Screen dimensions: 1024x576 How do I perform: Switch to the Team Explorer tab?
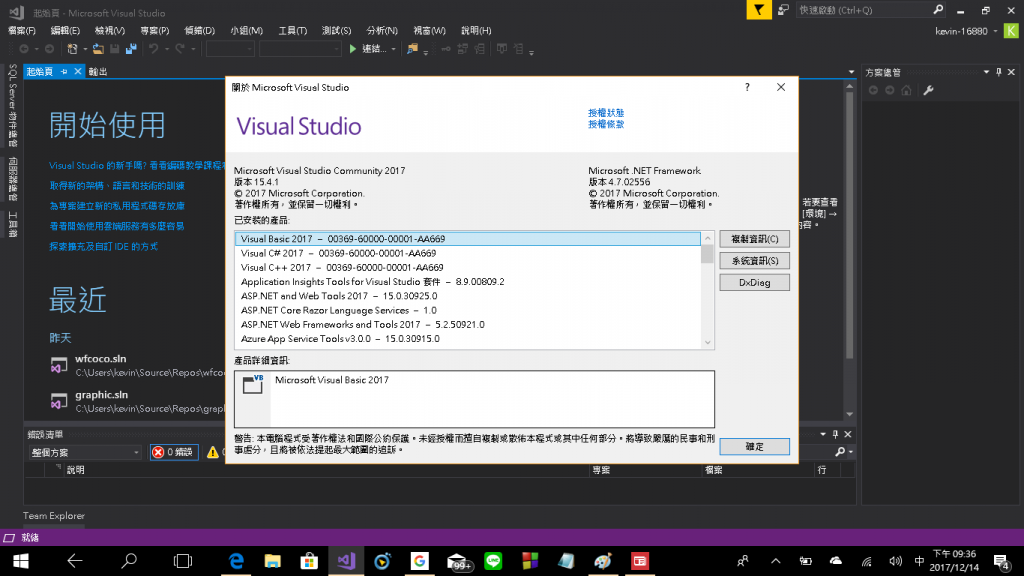(54, 516)
